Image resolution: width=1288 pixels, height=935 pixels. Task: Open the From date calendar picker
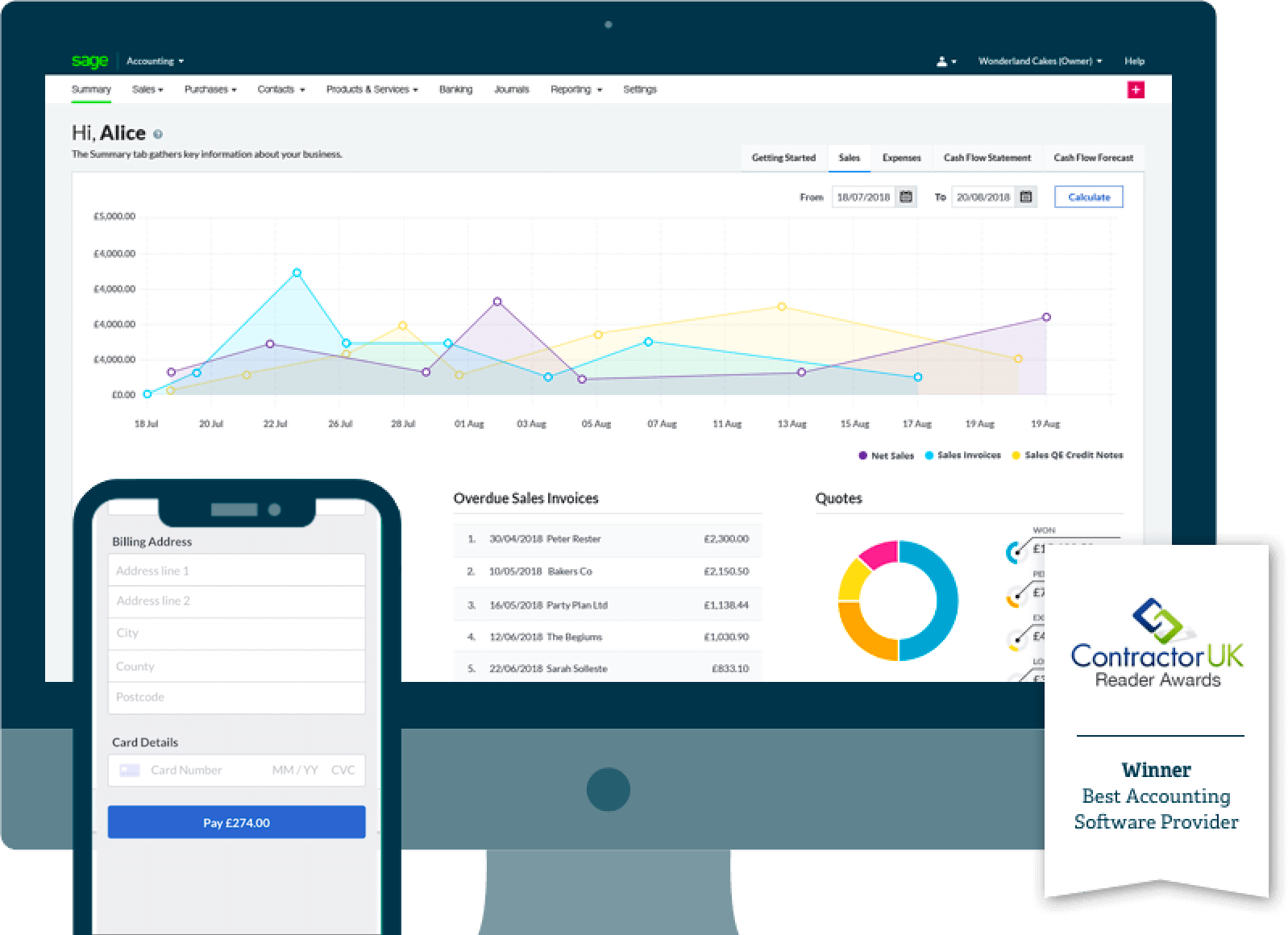(x=906, y=197)
